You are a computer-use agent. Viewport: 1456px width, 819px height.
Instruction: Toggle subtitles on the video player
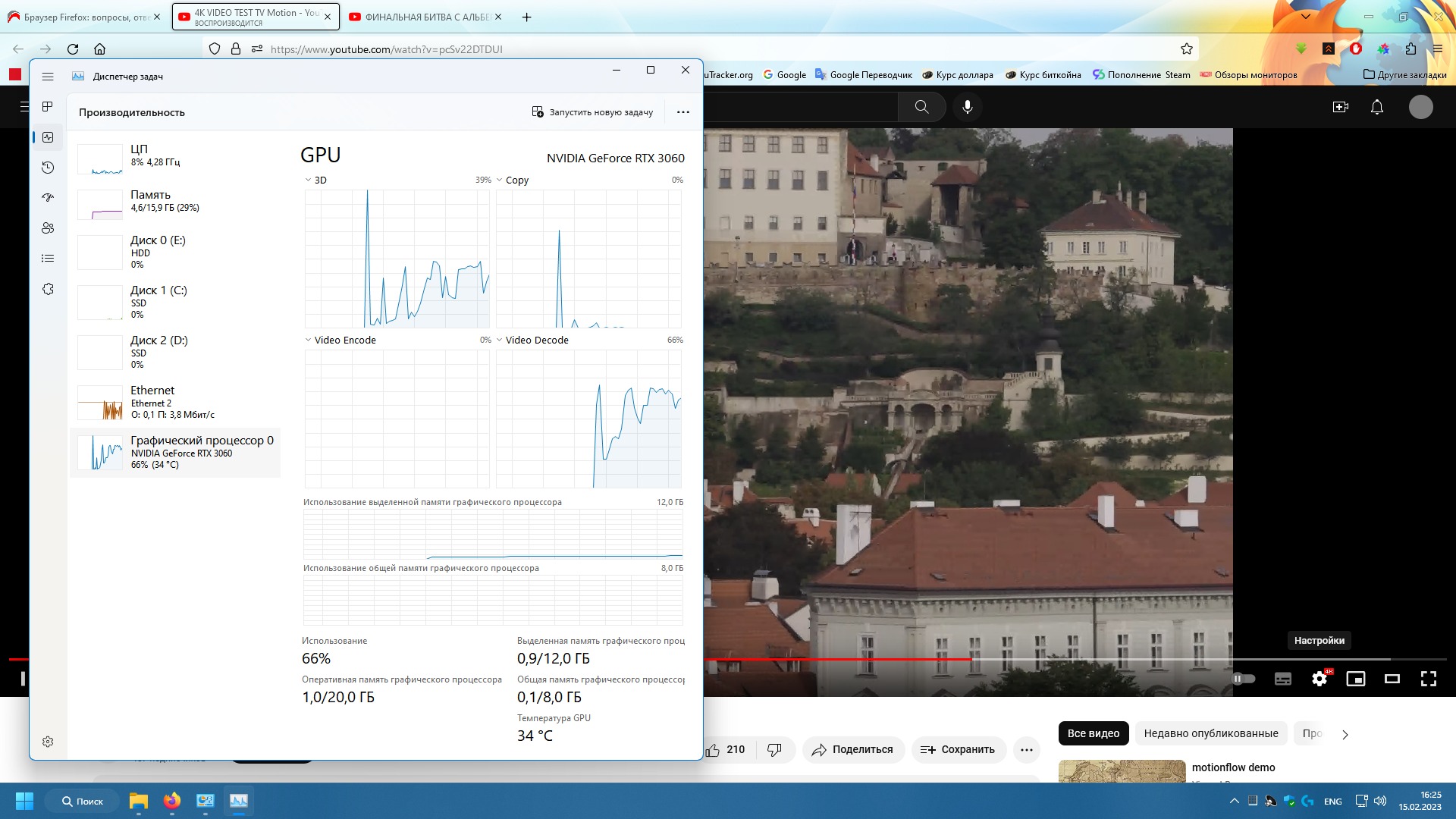(1282, 679)
